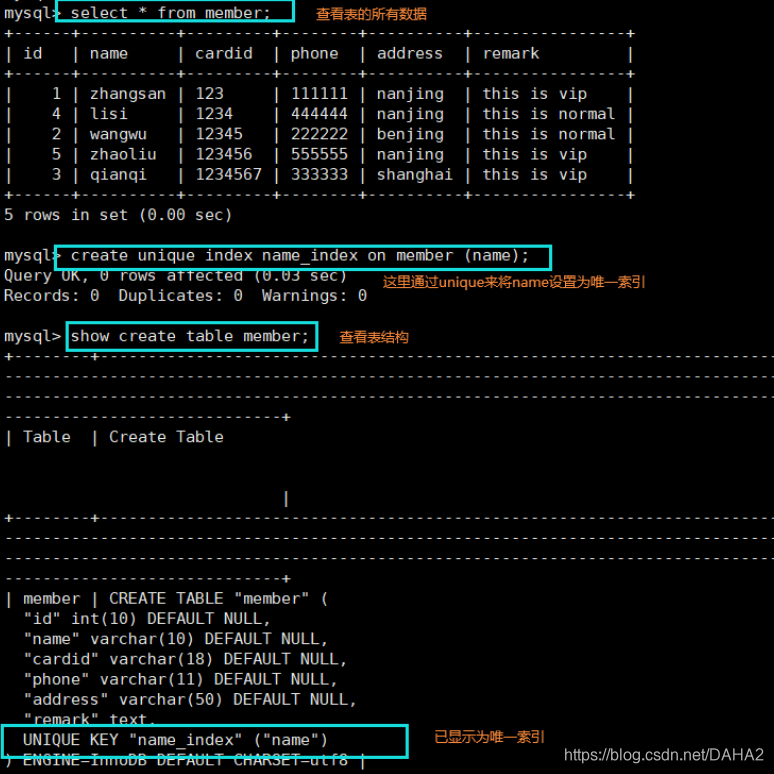The width and height of the screenshot is (774, 774).
Task: Click the "Table" column header of show create output
Action: (x=47, y=437)
